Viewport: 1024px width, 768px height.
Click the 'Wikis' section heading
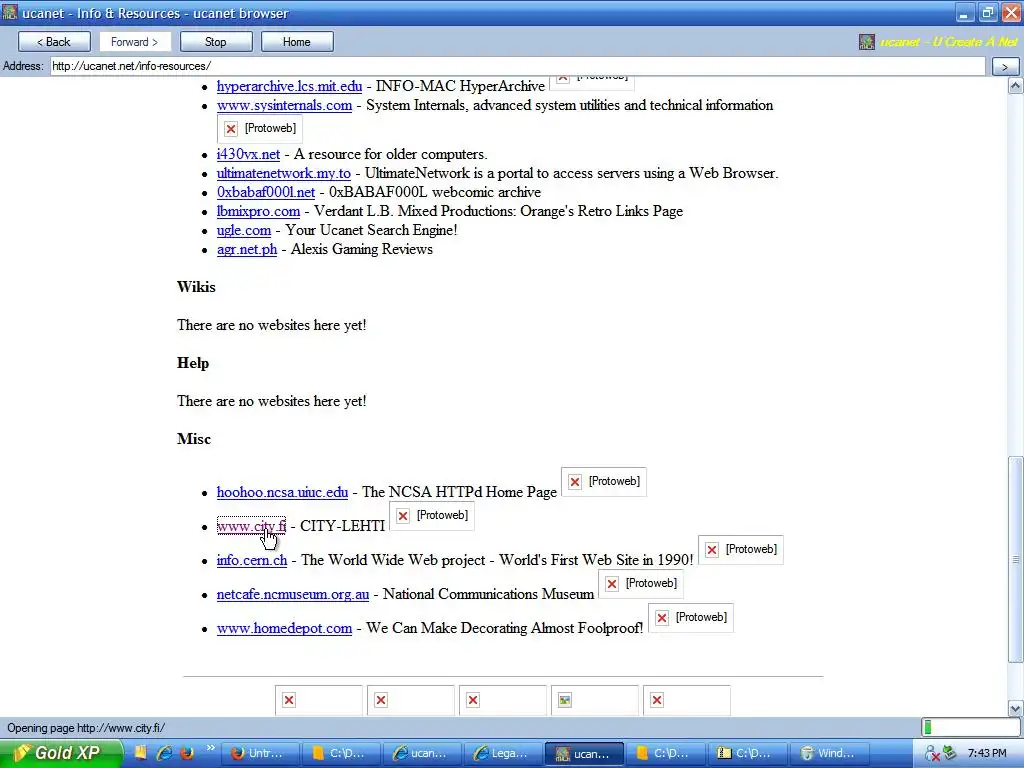click(x=196, y=287)
